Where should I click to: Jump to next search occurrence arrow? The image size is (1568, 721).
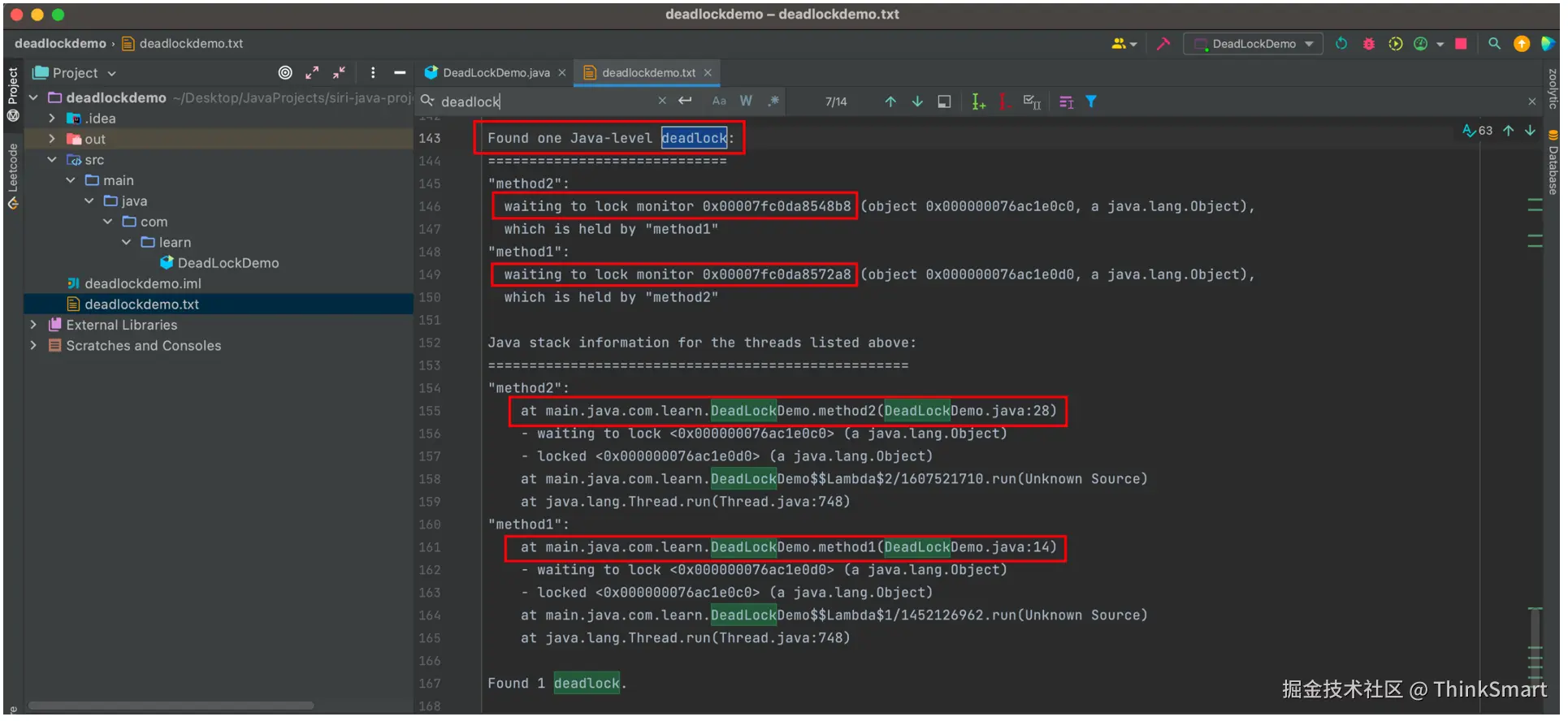tap(917, 101)
